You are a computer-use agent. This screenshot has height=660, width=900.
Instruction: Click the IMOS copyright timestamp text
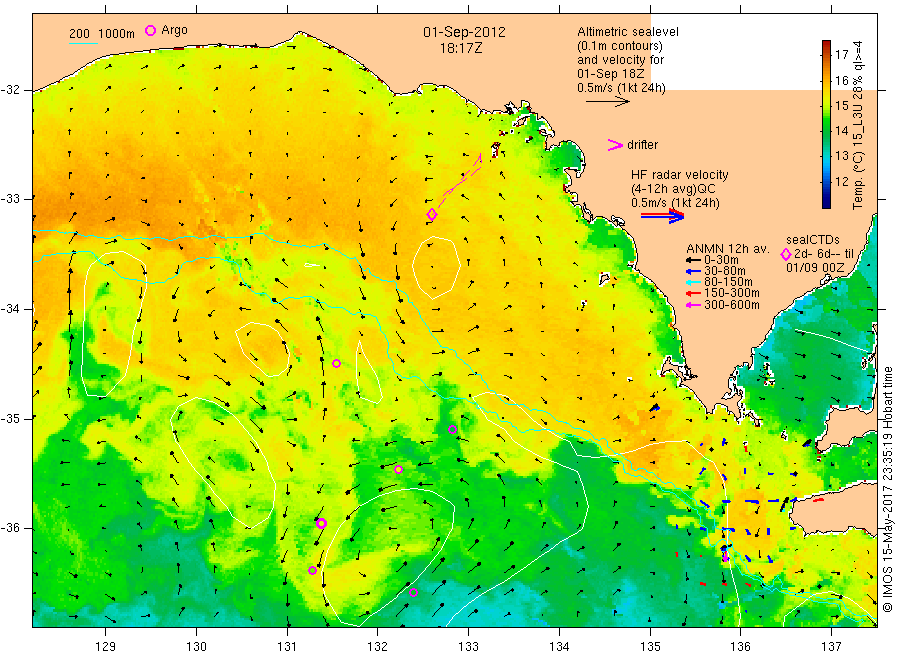887,490
